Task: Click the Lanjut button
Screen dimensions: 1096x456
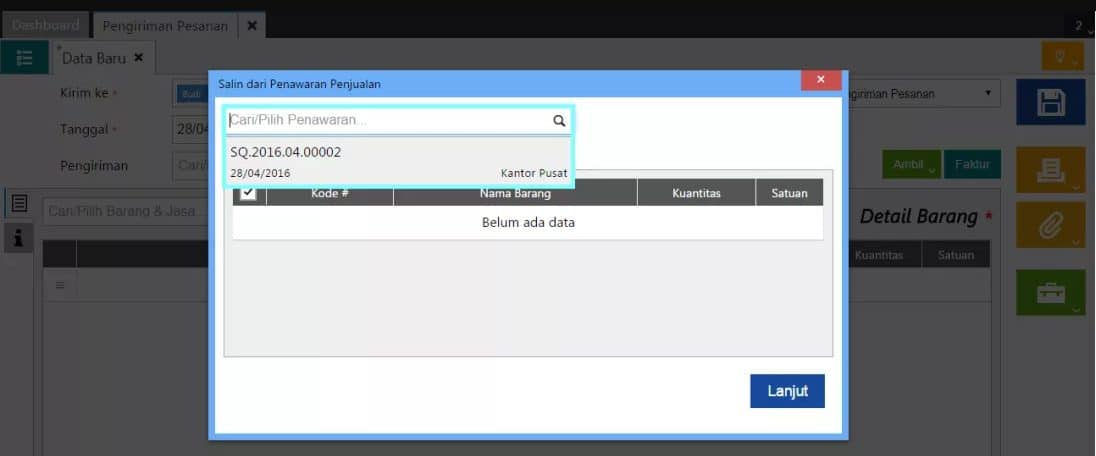Action: point(788,391)
